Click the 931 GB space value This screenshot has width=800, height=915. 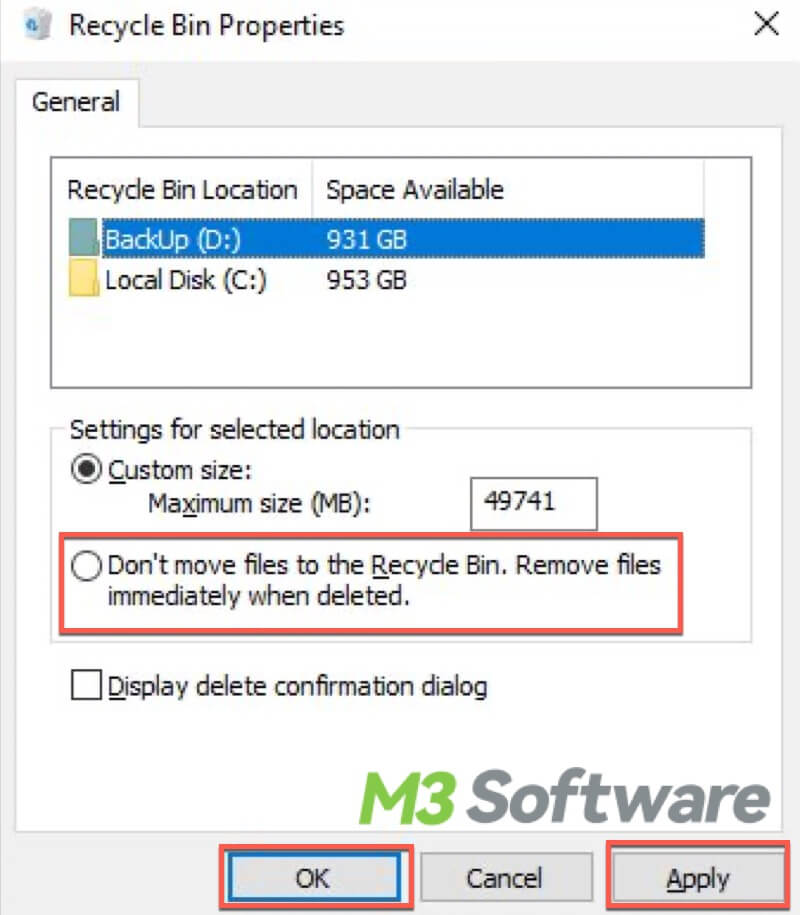coord(366,239)
